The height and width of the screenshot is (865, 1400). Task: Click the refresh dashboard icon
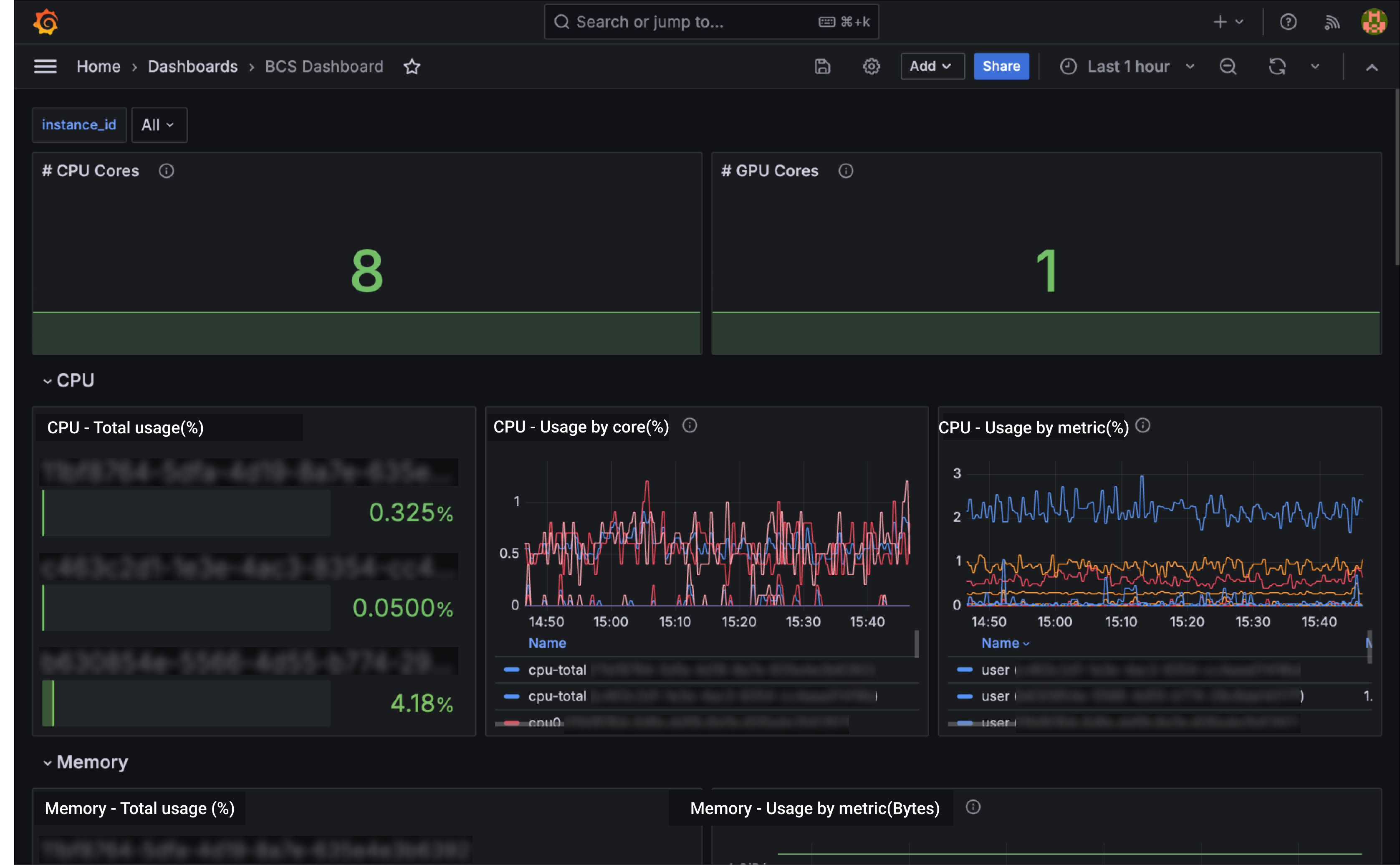1276,66
